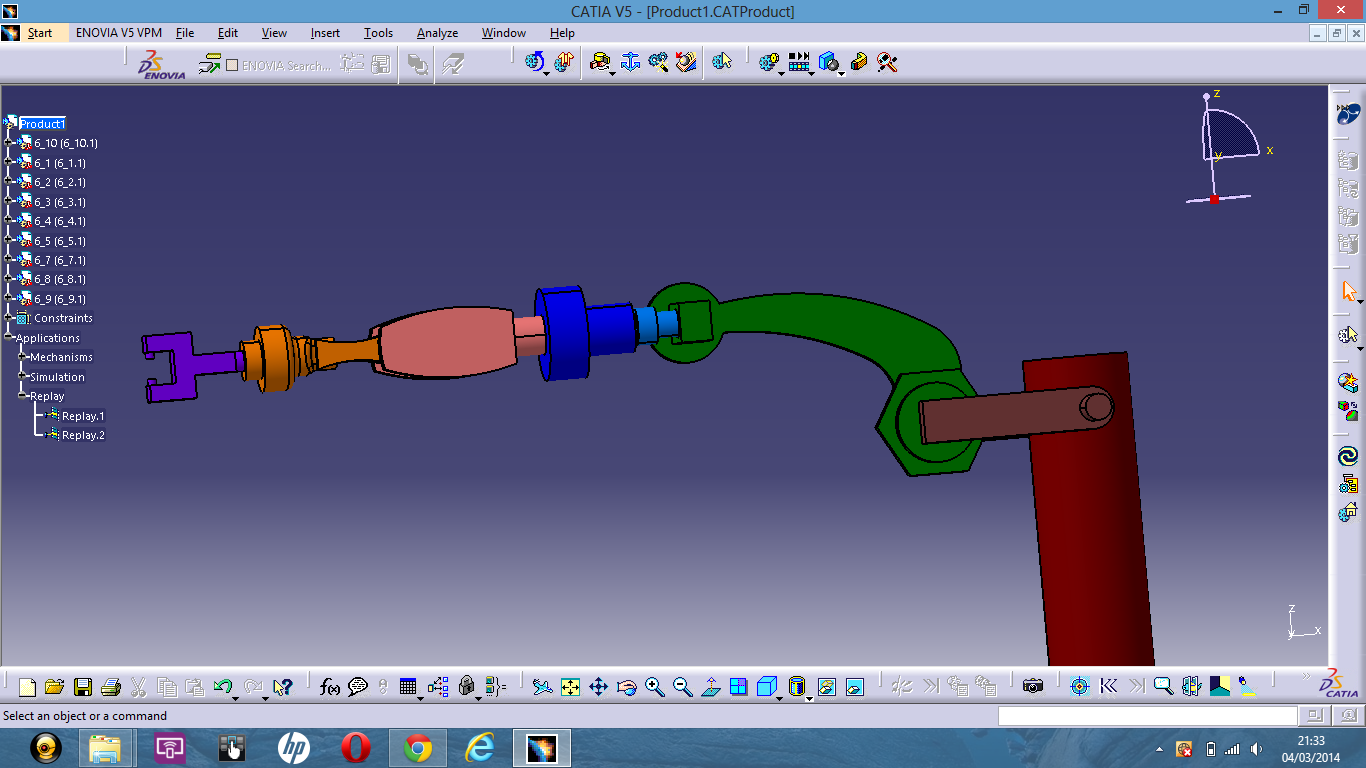Activate the Pan view tool
This screenshot has height=768, width=1366.
(598, 687)
